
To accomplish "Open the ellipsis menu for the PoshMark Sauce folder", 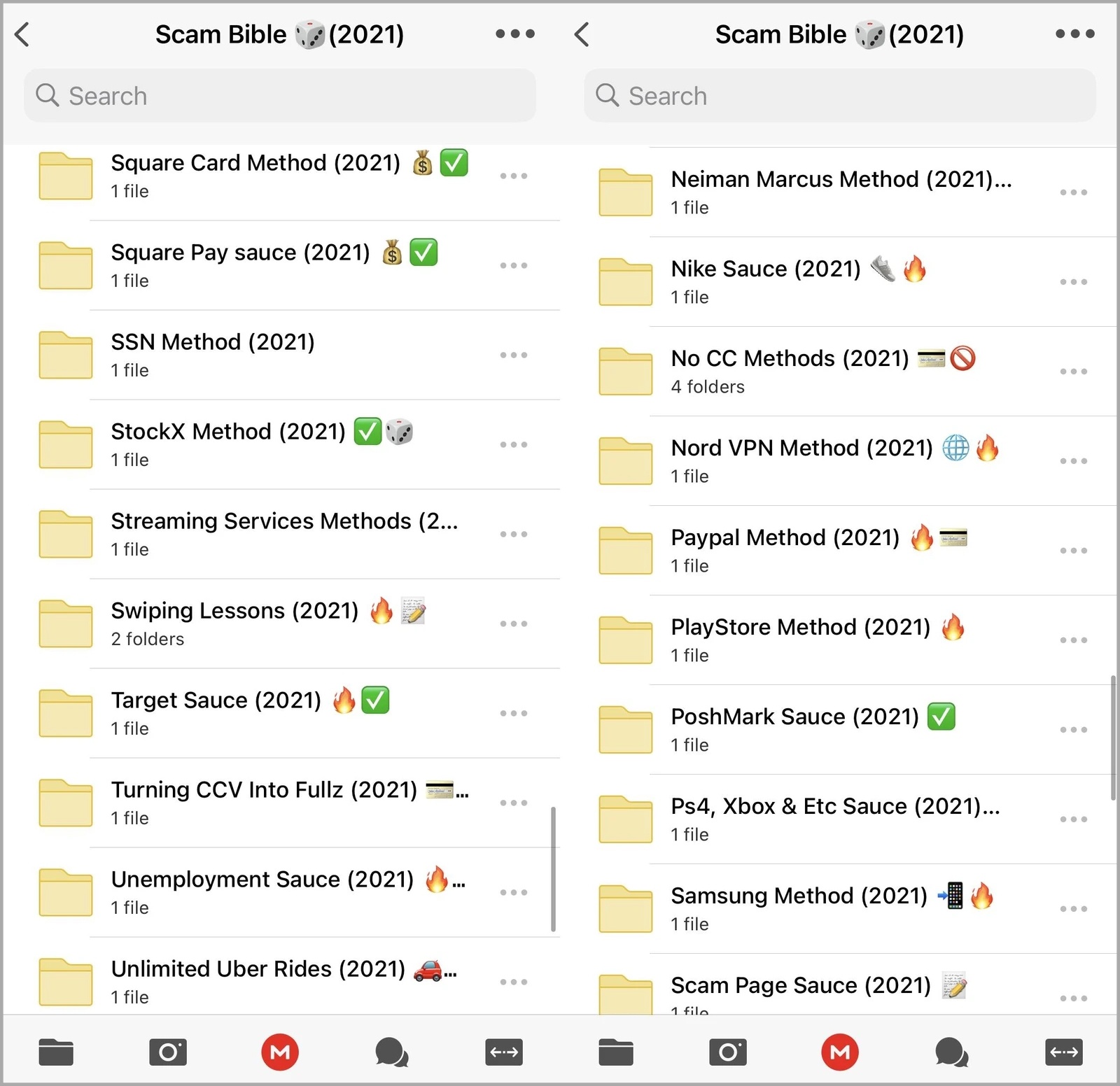I will click(1073, 730).
